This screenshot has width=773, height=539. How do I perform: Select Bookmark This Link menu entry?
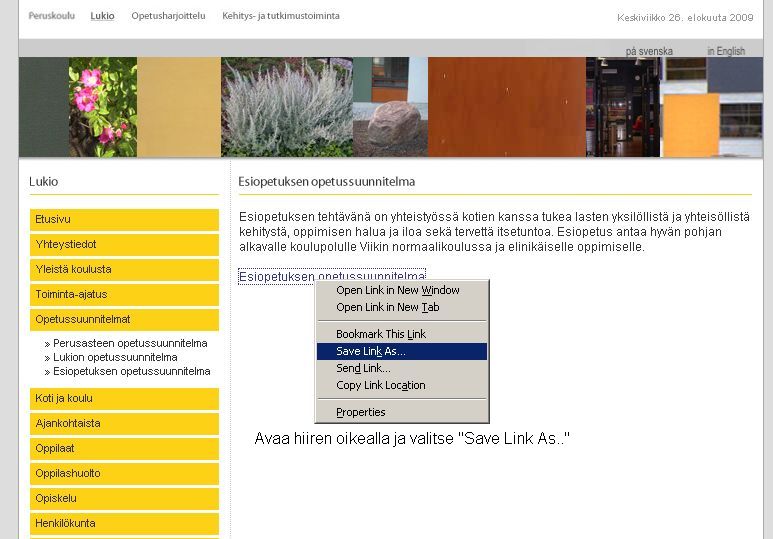coord(402,334)
